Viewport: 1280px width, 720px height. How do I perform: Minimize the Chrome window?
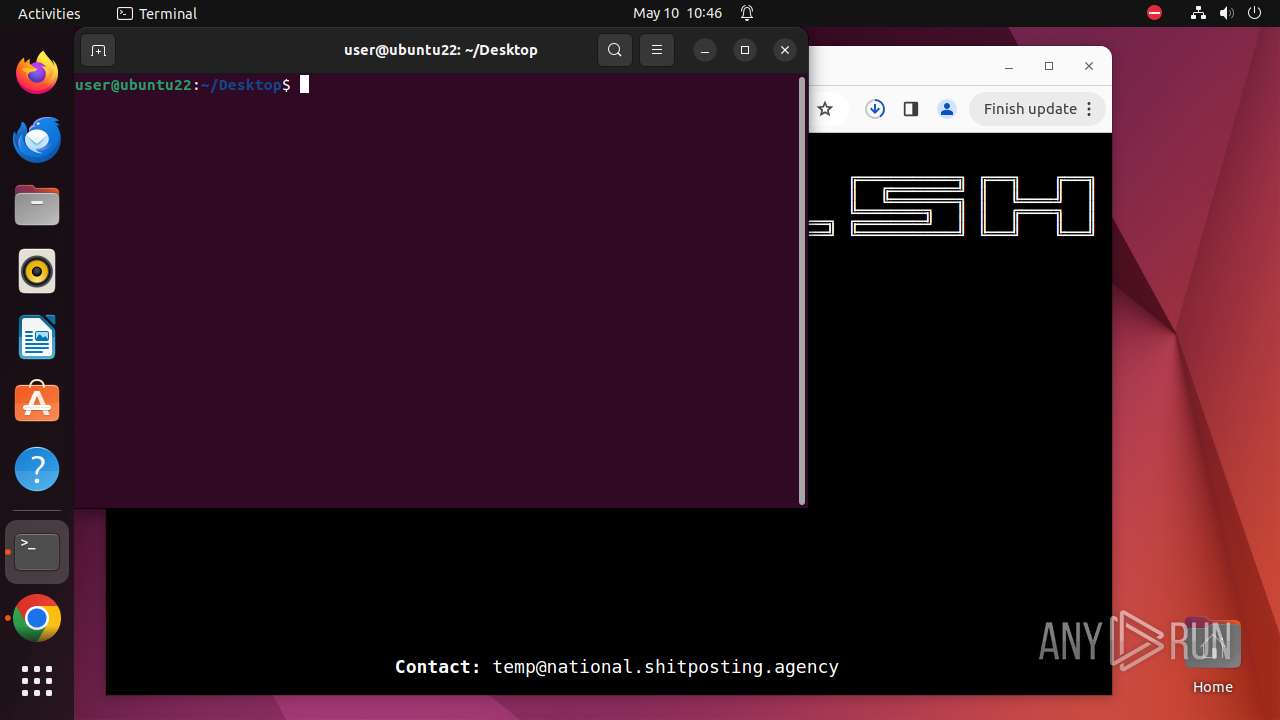(x=1009, y=66)
